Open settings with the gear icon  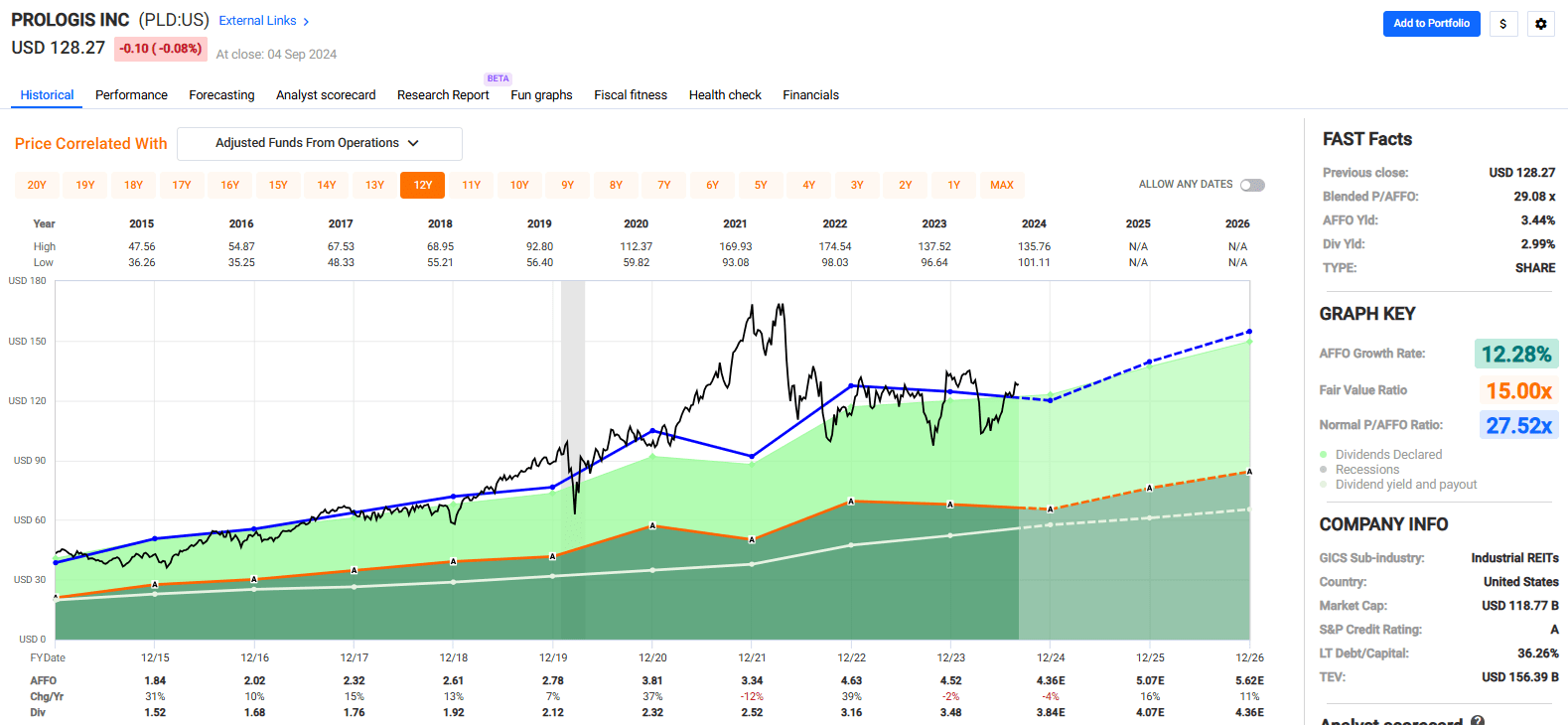[1541, 24]
